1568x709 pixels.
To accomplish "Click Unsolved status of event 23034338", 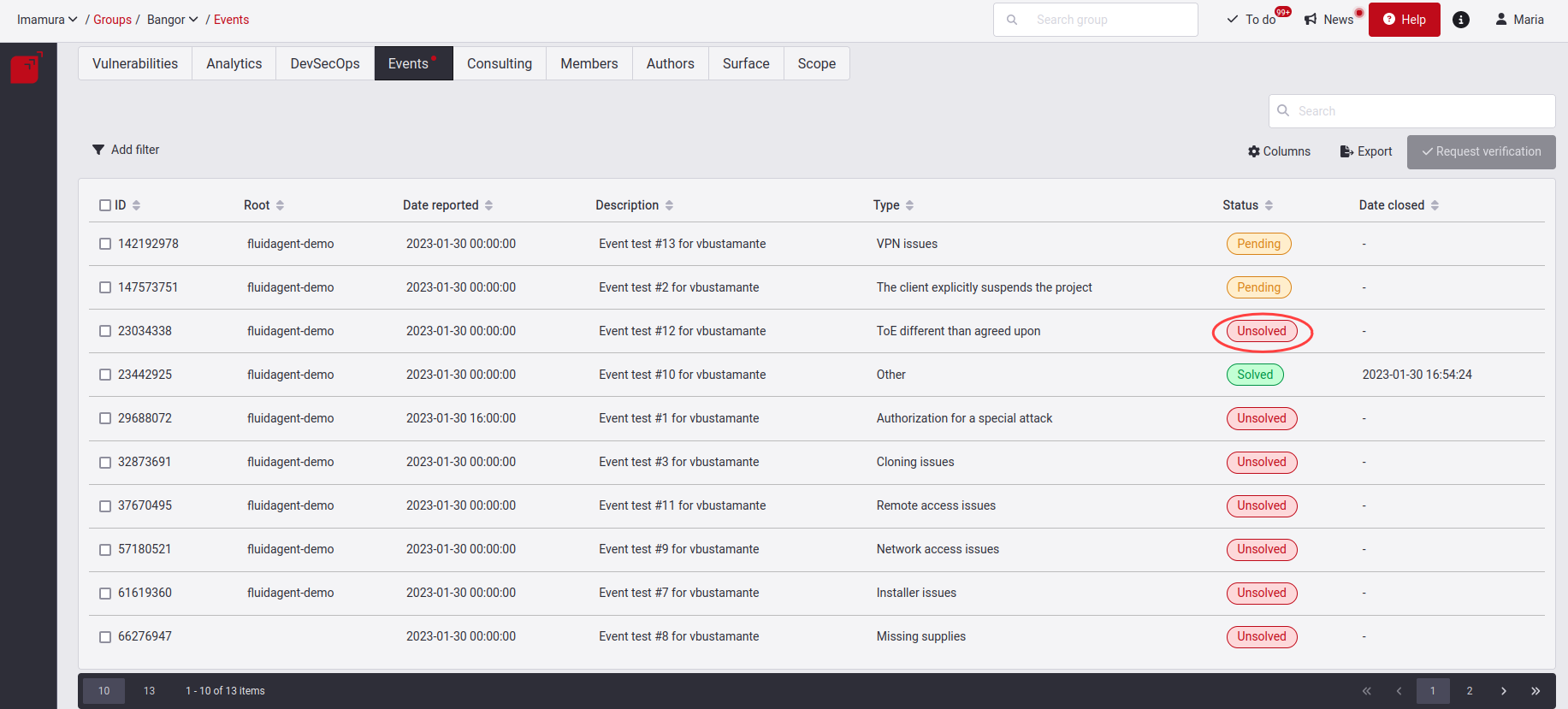I will pyautogui.click(x=1262, y=331).
